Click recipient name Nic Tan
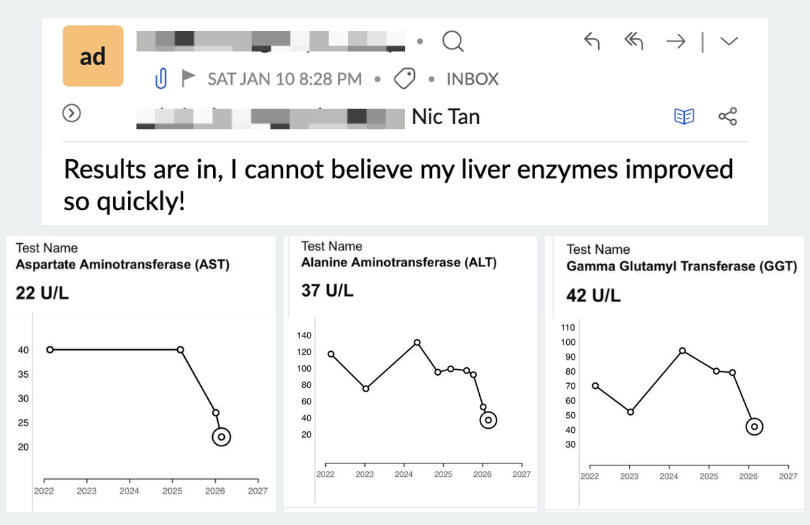Image resolution: width=810 pixels, height=525 pixels. [446, 117]
